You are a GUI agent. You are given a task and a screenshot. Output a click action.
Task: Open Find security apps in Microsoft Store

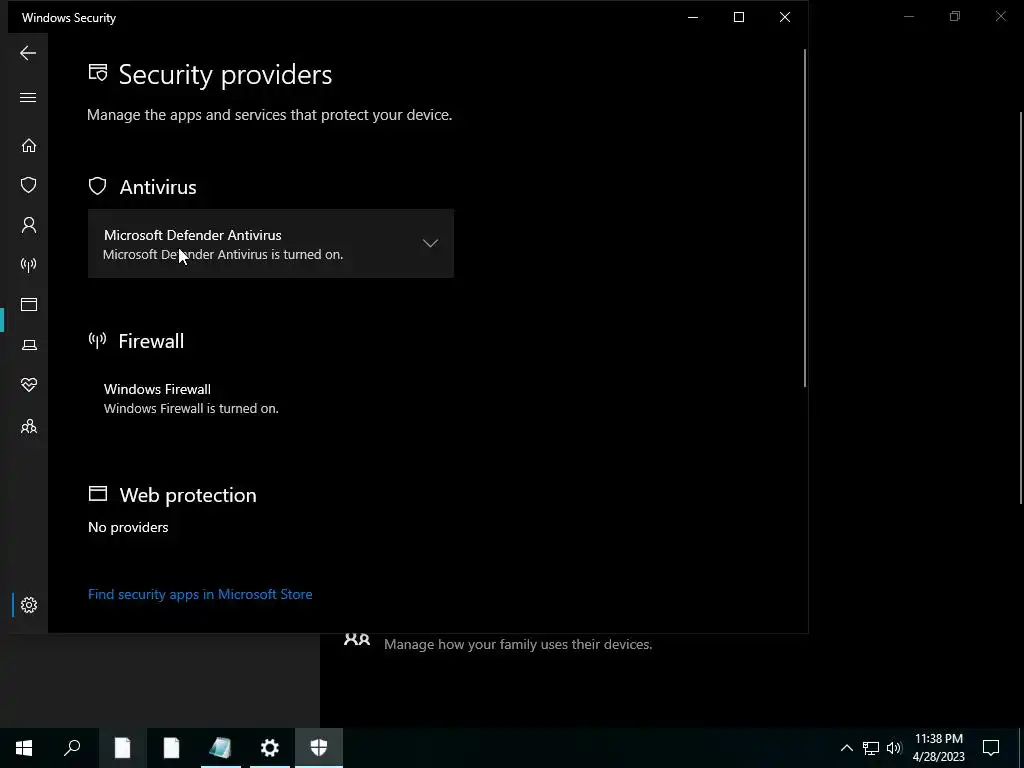click(x=200, y=594)
